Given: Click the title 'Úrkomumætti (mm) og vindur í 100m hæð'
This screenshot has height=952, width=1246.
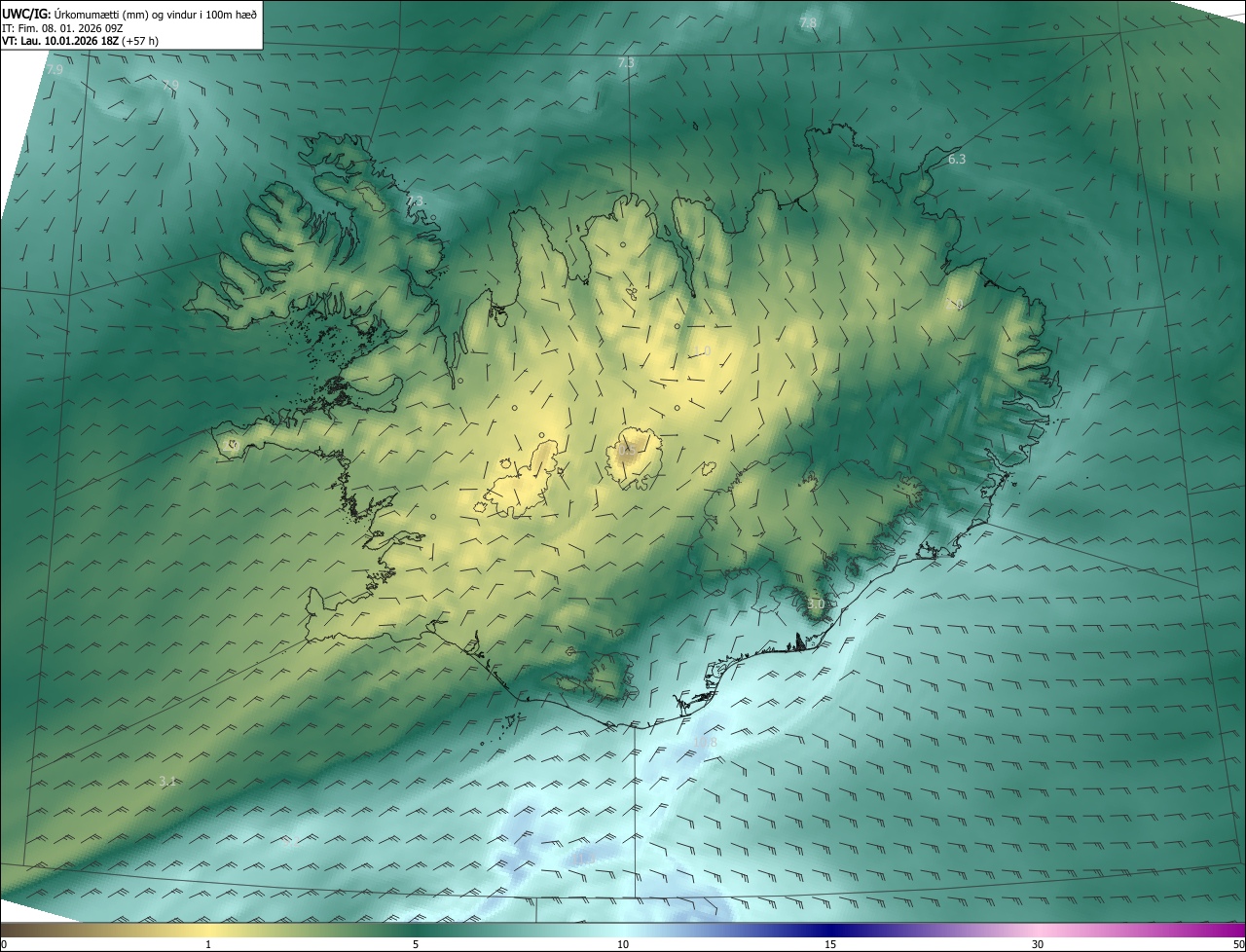Looking at the screenshot, I should pyautogui.click(x=155, y=15).
